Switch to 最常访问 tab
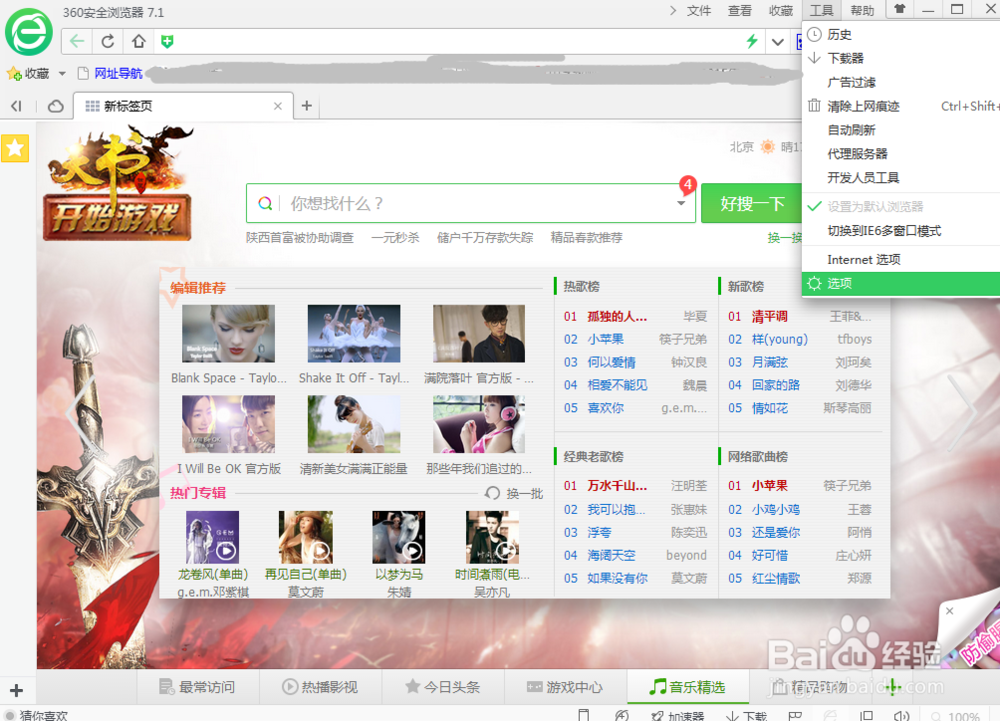Screen dimensions: 1000x721 click(197, 687)
